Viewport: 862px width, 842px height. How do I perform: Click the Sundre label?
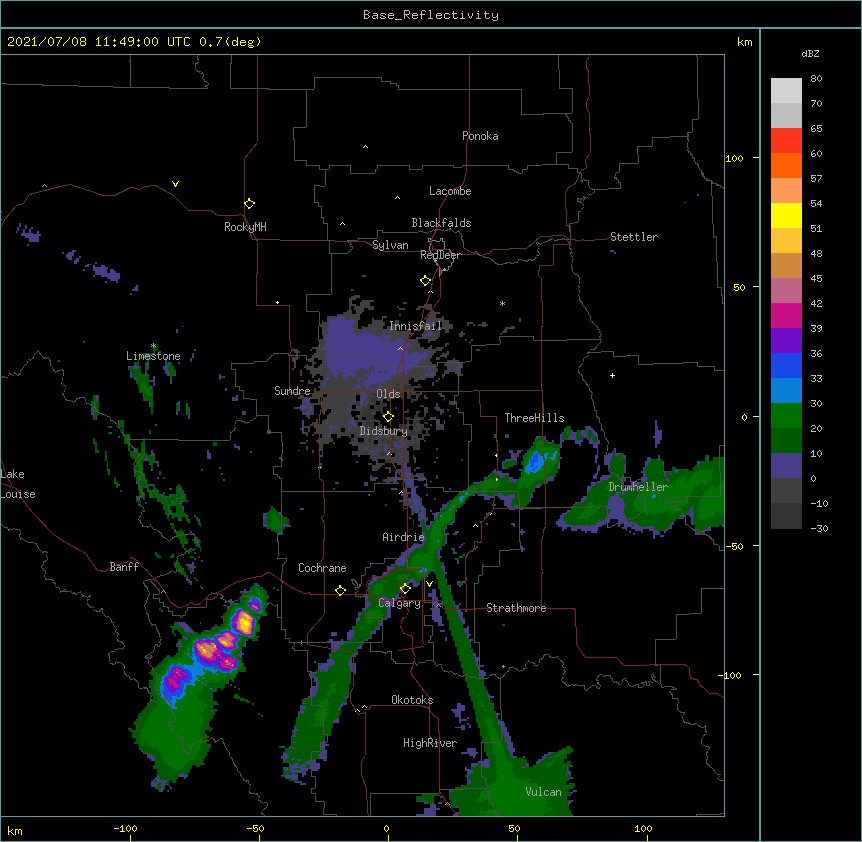click(x=292, y=391)
